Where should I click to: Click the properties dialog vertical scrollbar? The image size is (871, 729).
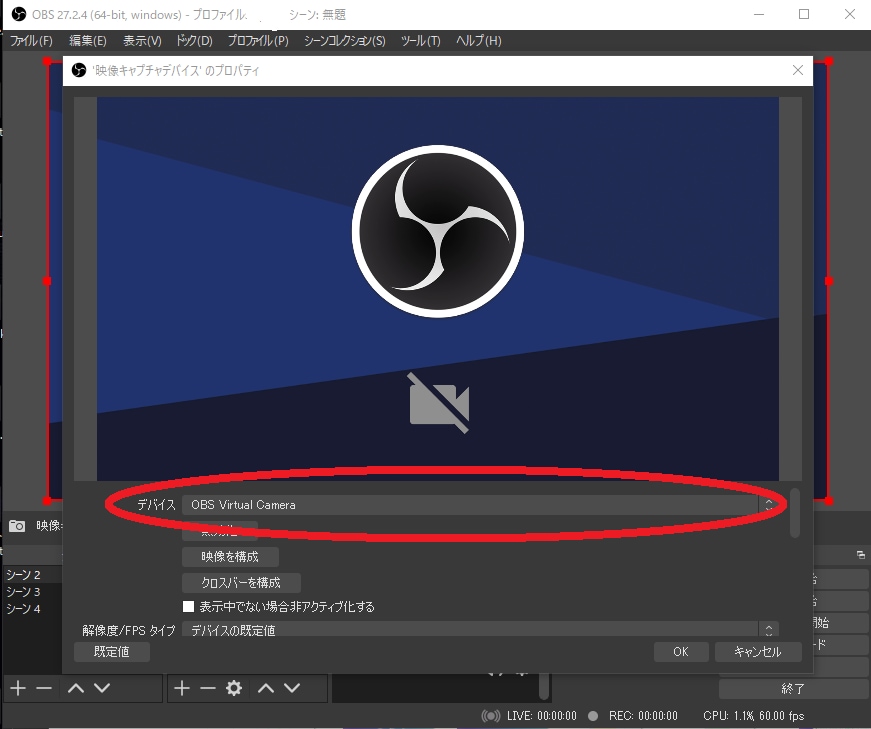click(x=795, y=512)
